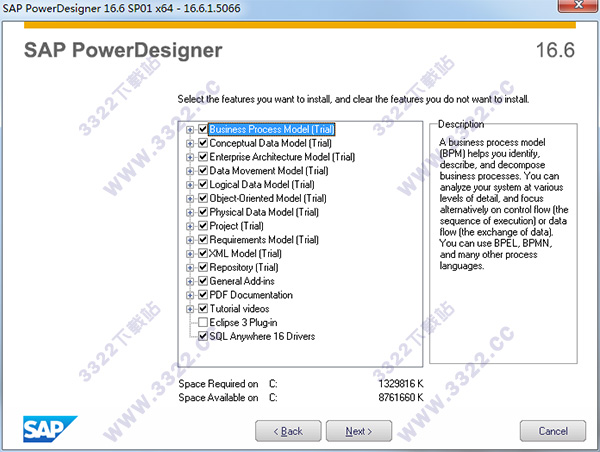Select Tutorial videos label

[239, 308]
